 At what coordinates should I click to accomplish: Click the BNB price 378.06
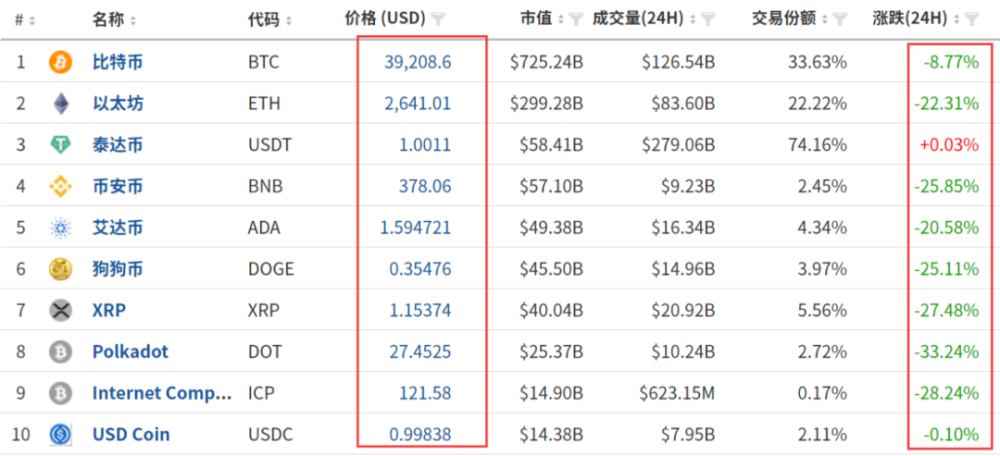coord(425,186)
